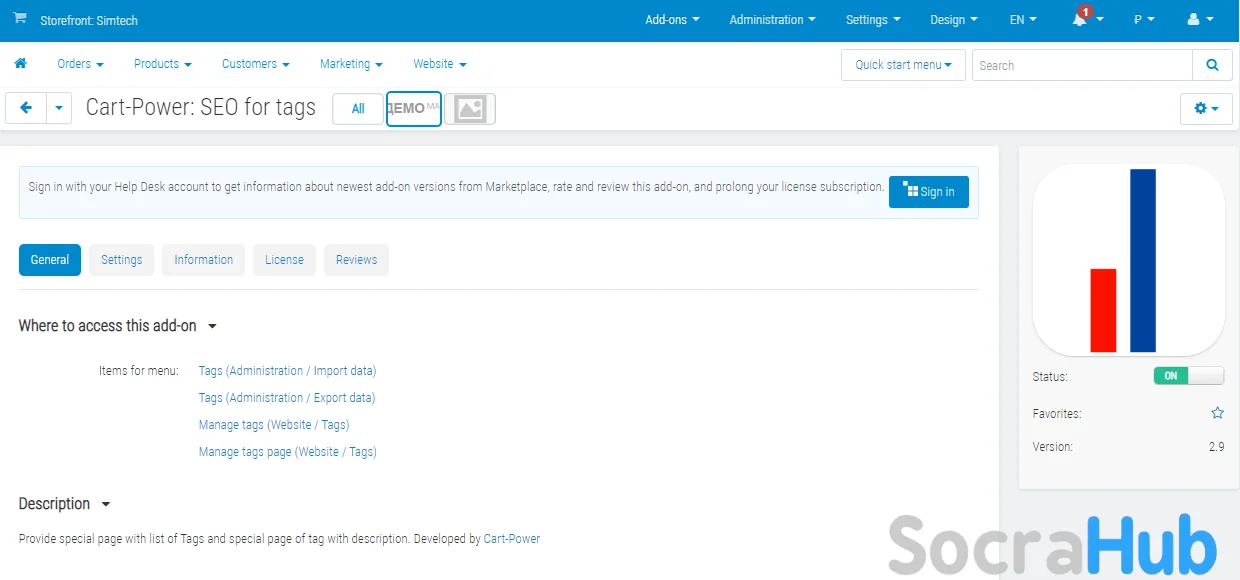Click the back arrow button

pyautogui.click(x=26, y=108)
